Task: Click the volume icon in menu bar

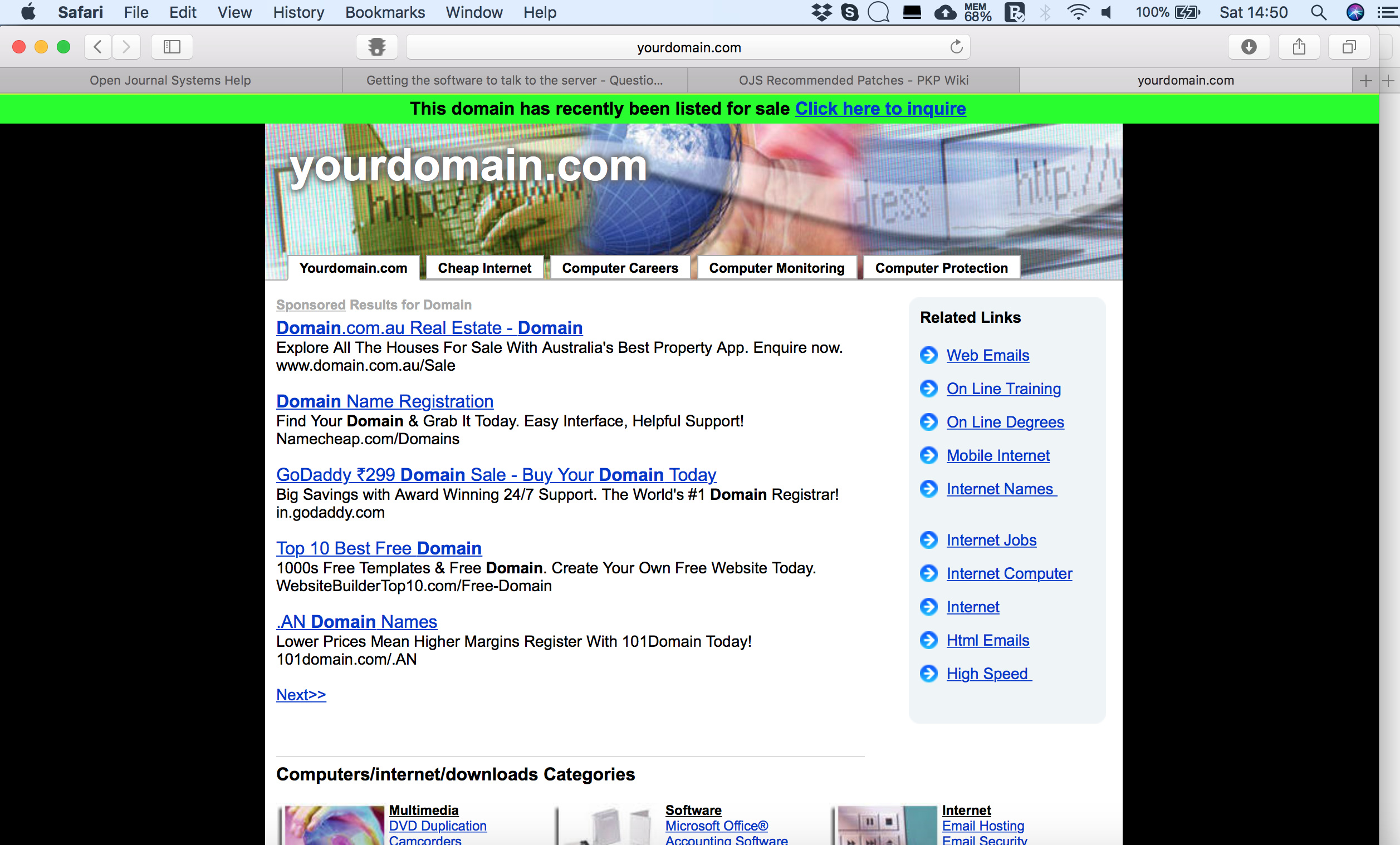Action: 1107,12
